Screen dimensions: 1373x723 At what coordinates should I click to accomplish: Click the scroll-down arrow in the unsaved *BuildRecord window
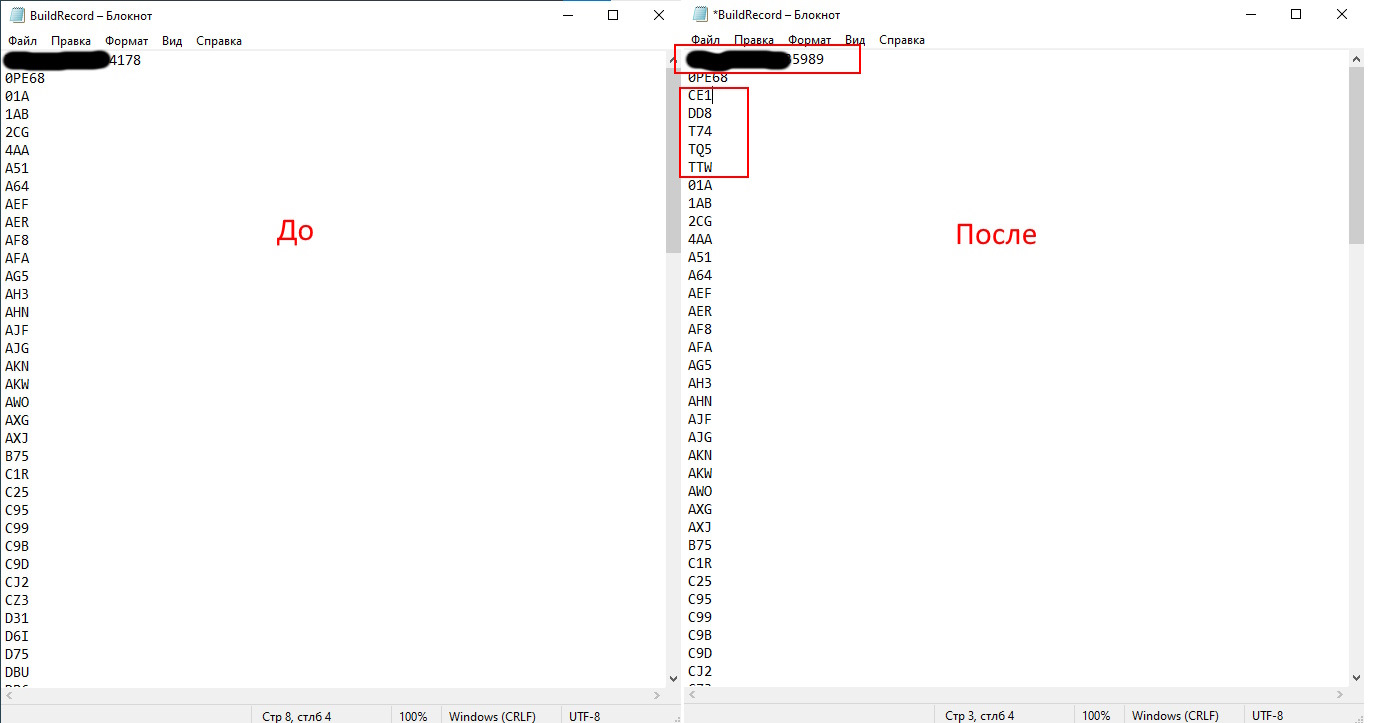tap(1355, 678)
